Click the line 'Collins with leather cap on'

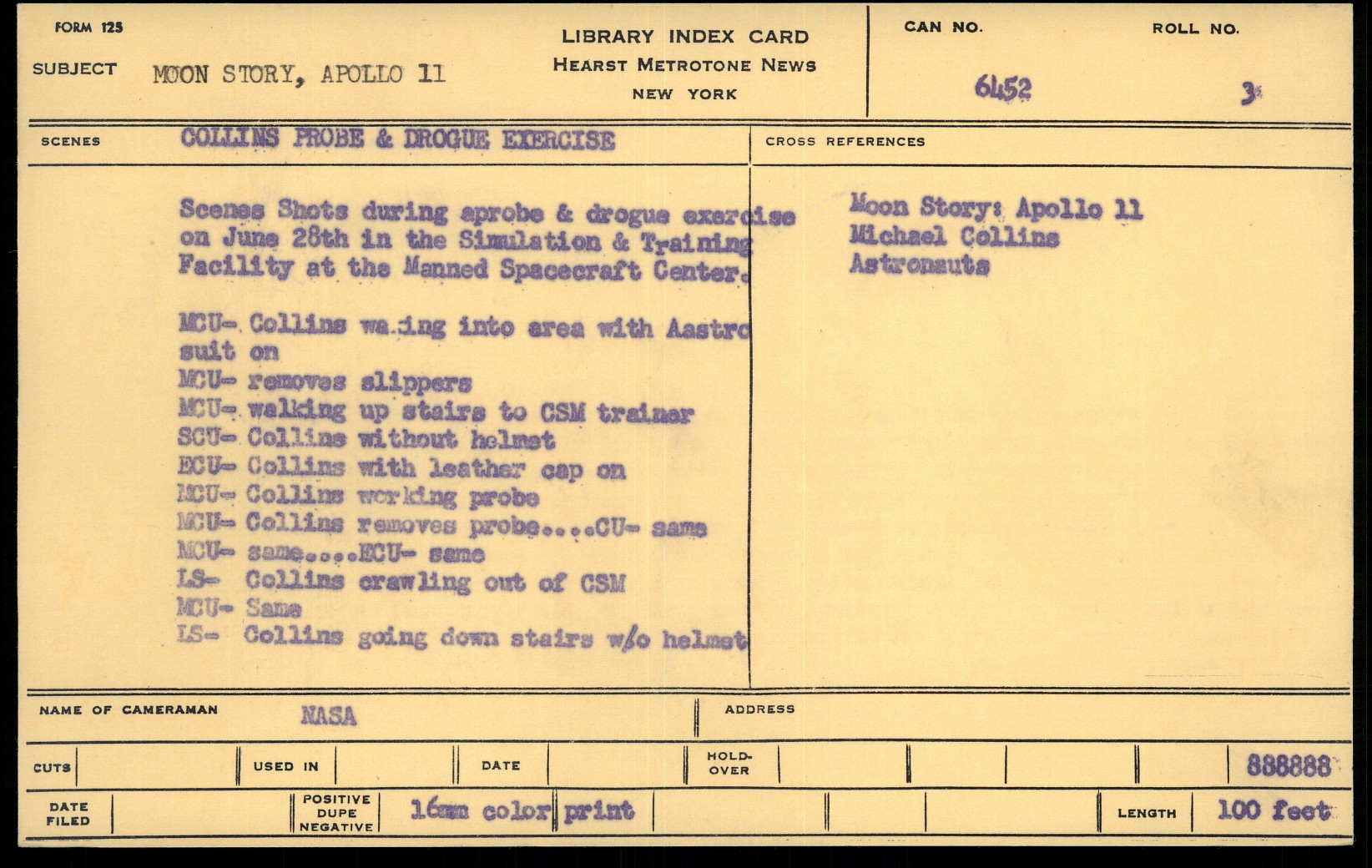pyautogui.click(x=436, y=469)
